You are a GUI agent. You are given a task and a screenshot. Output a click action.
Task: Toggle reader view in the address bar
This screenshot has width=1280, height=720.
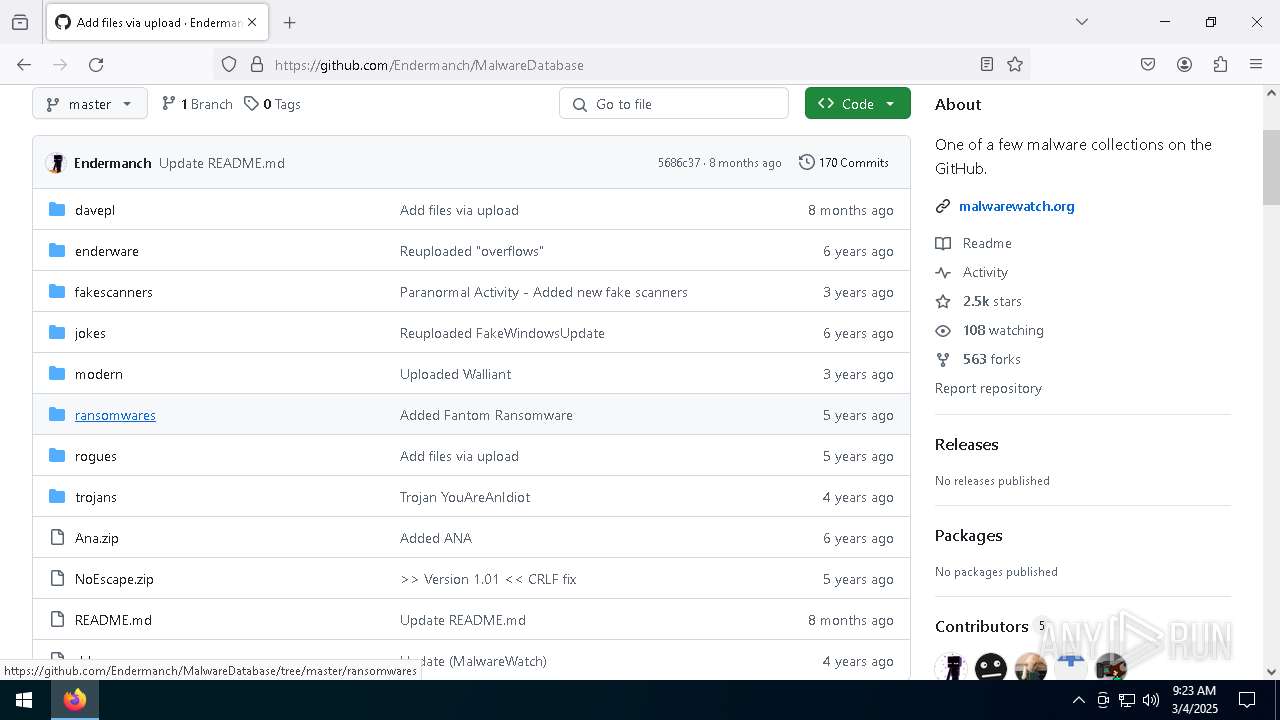click(x=986, y=65)
